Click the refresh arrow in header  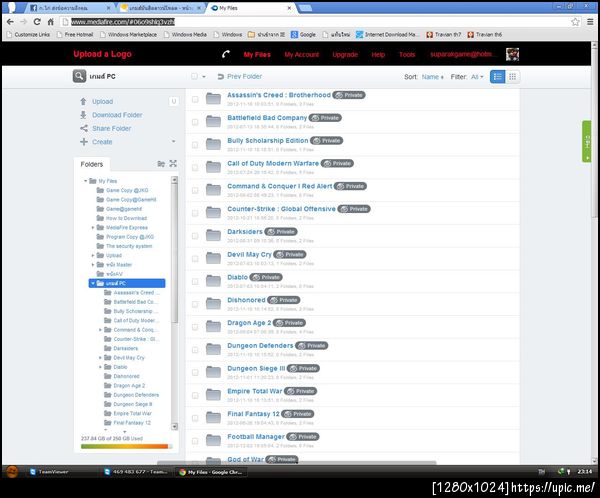(x=226, y=54)
